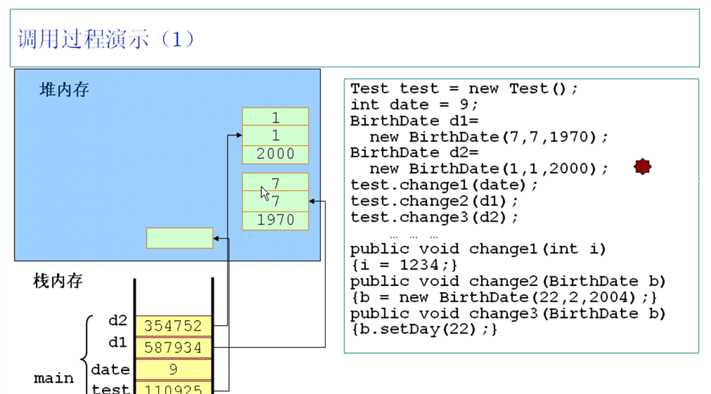
Task: Click the {i = 1234;} method body
Action: [x=404, y=265]
